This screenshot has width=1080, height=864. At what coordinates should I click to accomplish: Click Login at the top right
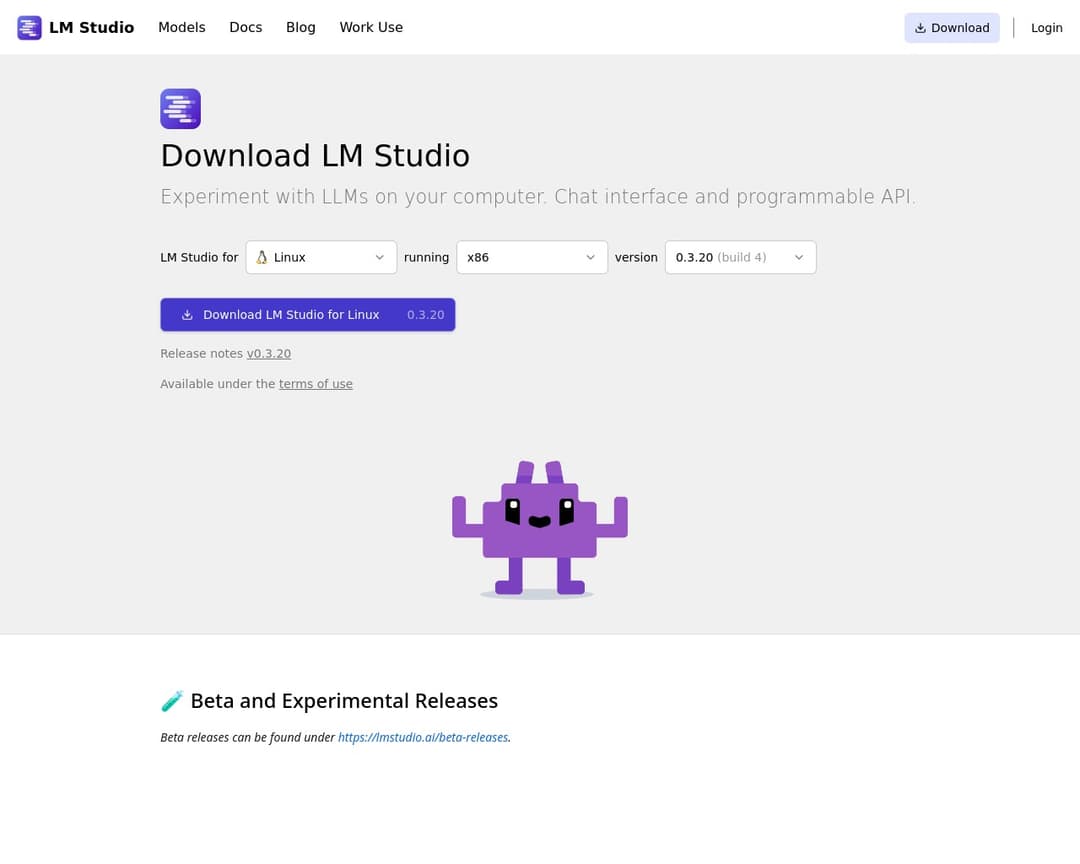[1046, 27]
